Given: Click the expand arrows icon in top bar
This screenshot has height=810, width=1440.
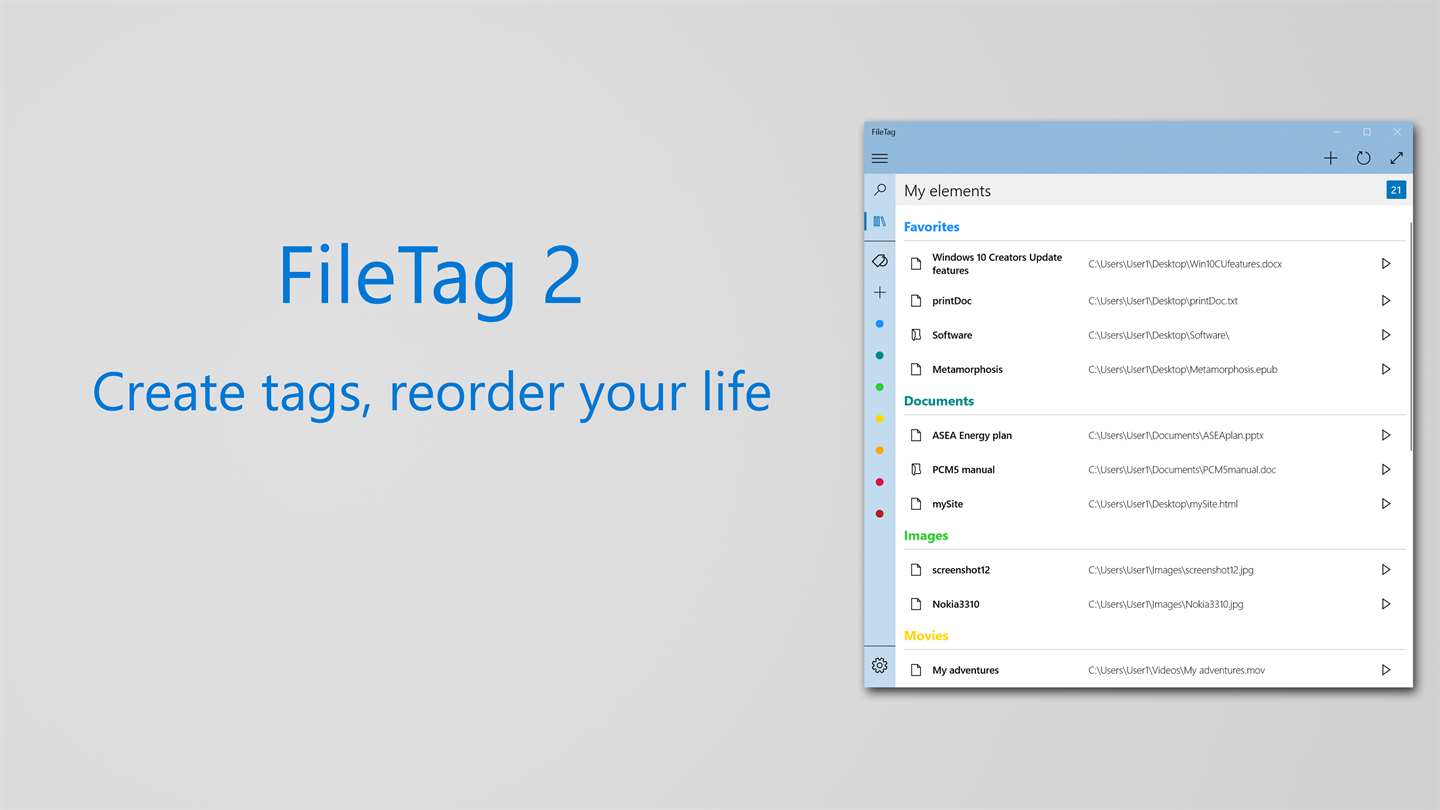Looking at the screenshot, I should (1397, 158).
